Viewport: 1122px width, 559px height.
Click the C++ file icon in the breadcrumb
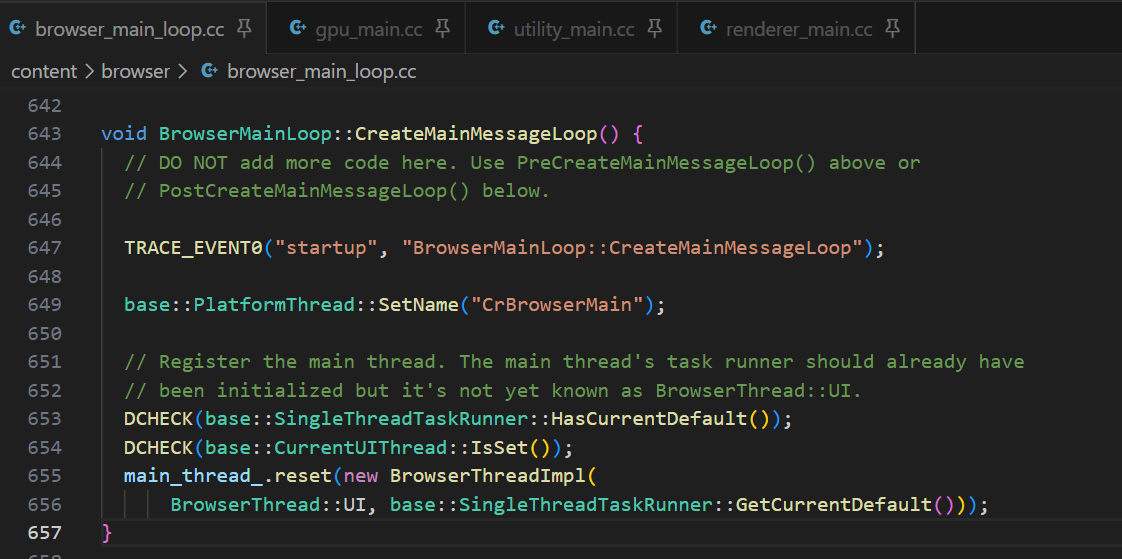coord(209,72)
